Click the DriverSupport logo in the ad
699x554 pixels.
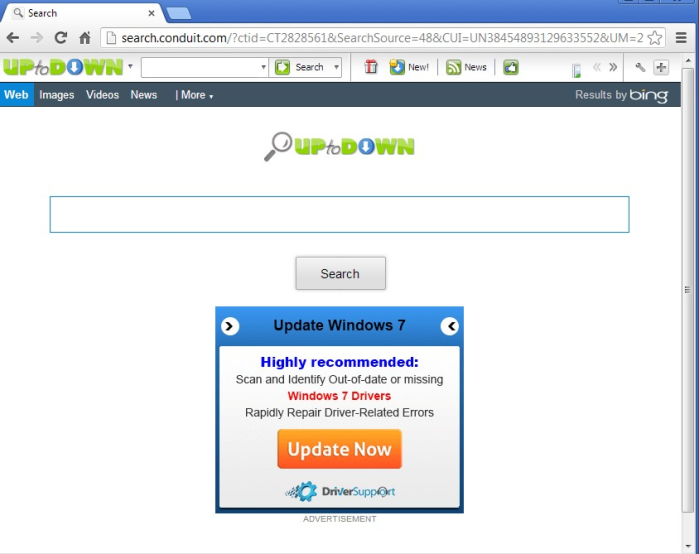(x=340, y=491)
